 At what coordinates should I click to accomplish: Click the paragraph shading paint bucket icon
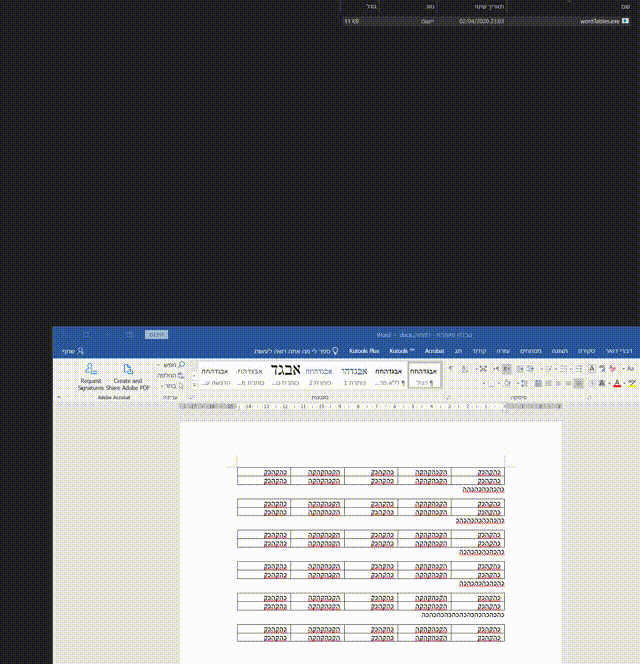click(x=507, y=384)
